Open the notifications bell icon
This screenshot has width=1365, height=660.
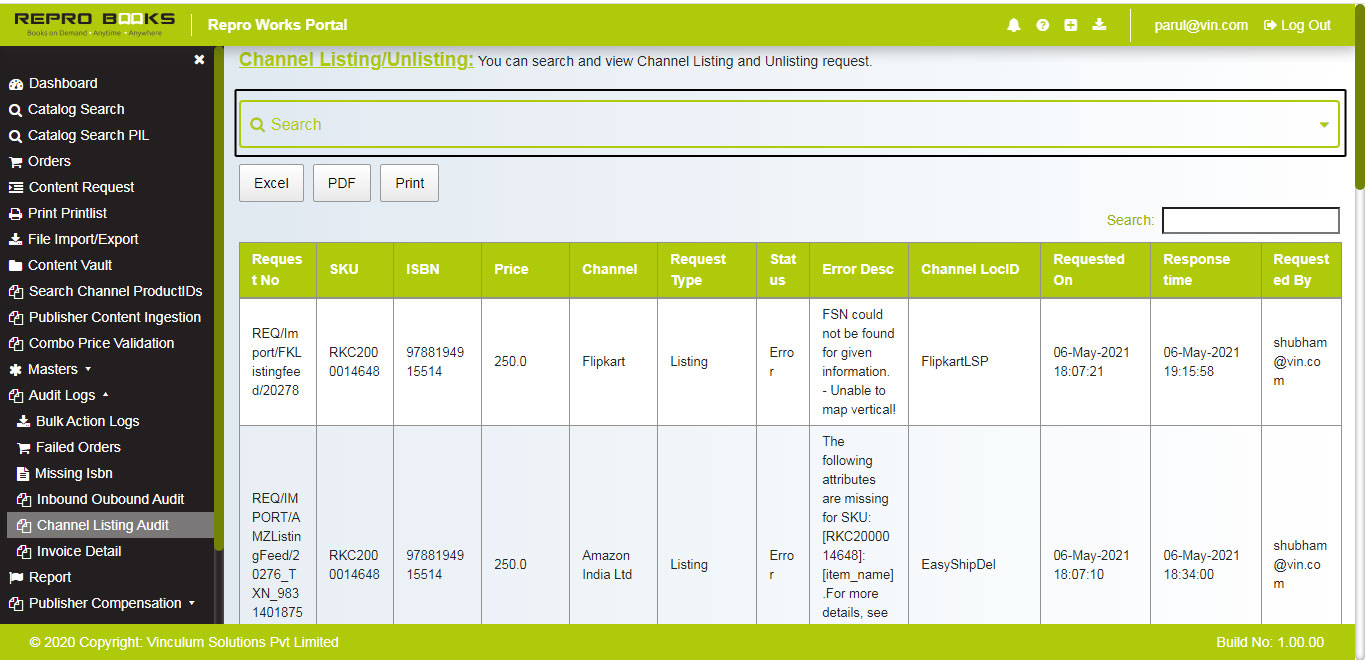[1013, 25]
